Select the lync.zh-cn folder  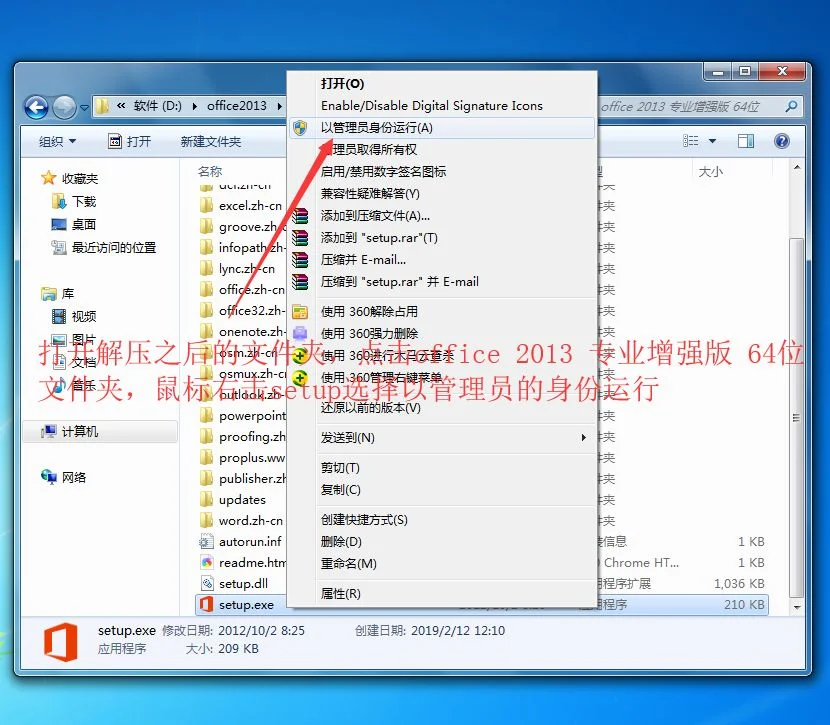pyautogui.click(x=238, y=269)
